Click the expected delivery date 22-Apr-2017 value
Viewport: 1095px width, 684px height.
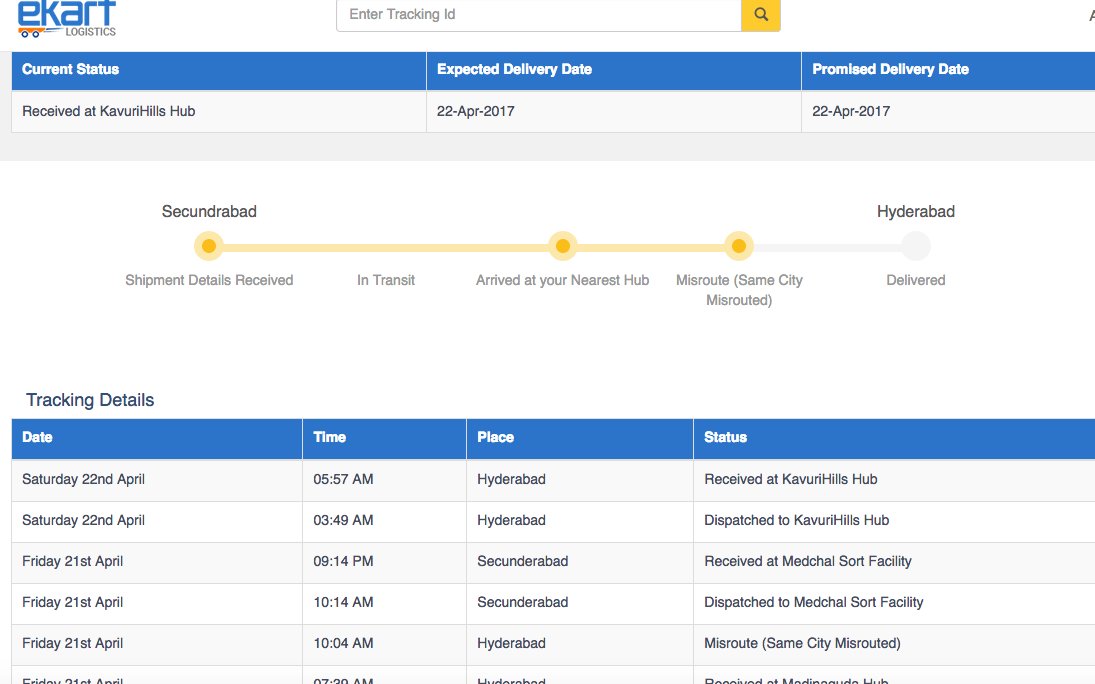(x=476, y=112)
